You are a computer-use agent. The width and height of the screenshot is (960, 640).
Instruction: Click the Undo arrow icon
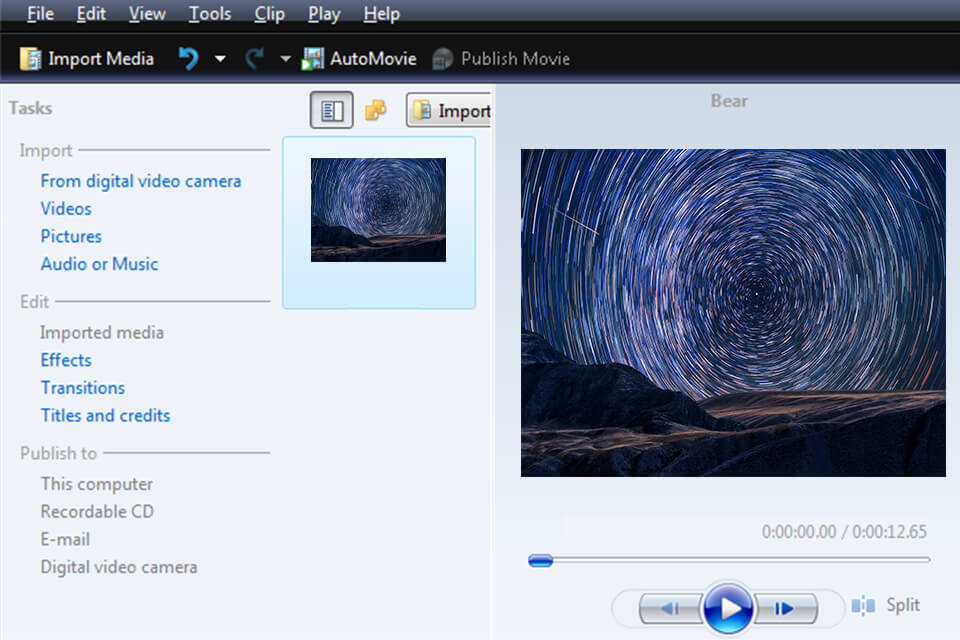coord(187,58)
